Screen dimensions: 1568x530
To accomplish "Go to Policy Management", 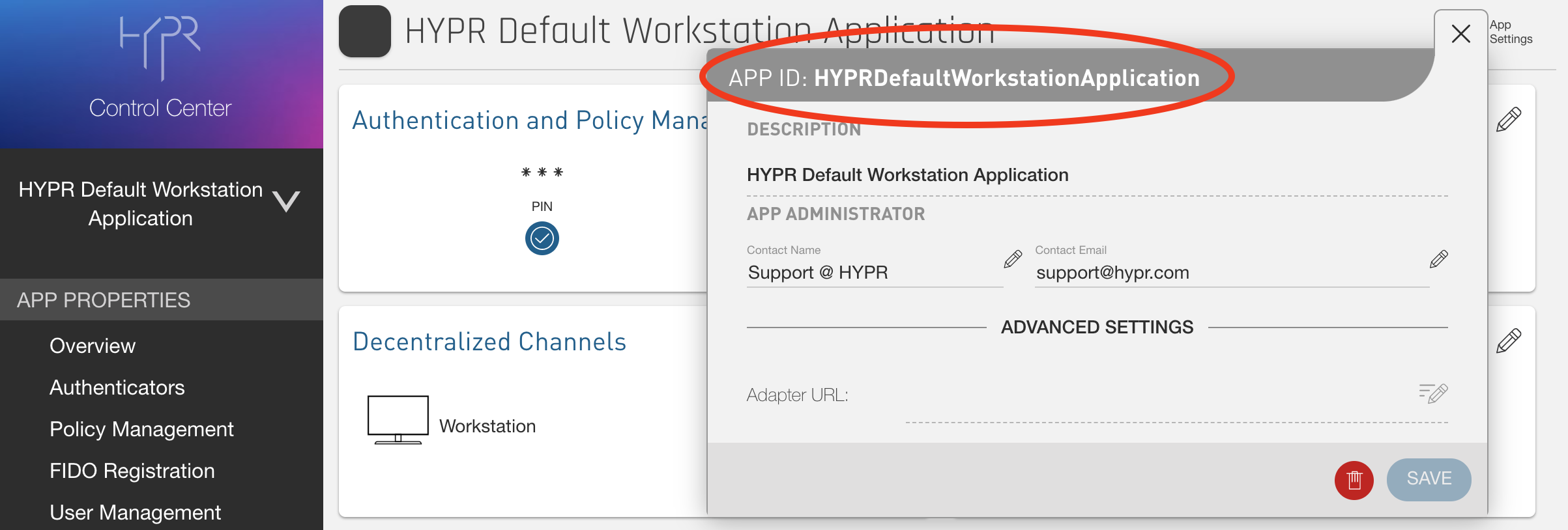I will point(141,429).
